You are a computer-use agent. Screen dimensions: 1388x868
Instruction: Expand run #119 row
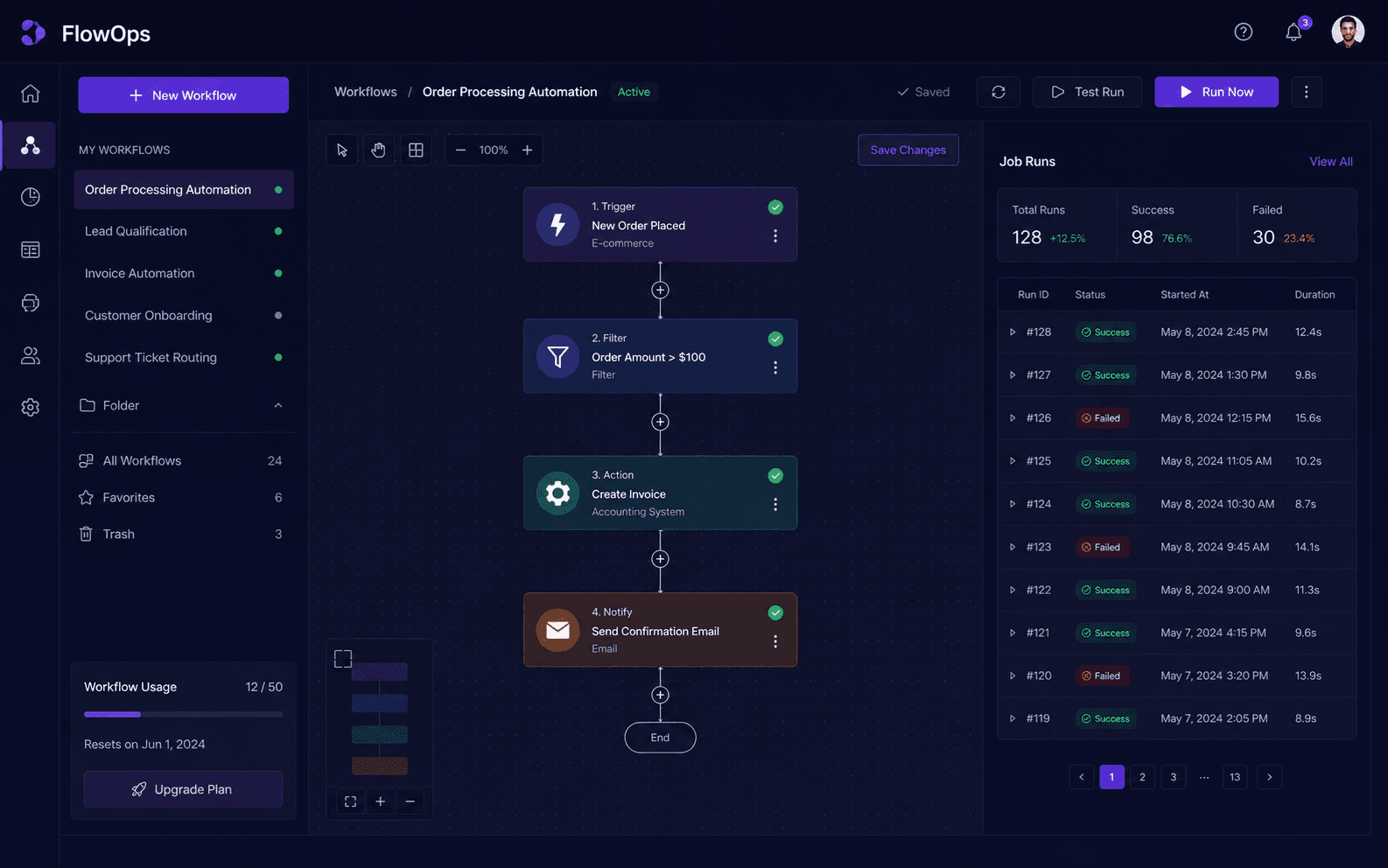click(1013, 718)
